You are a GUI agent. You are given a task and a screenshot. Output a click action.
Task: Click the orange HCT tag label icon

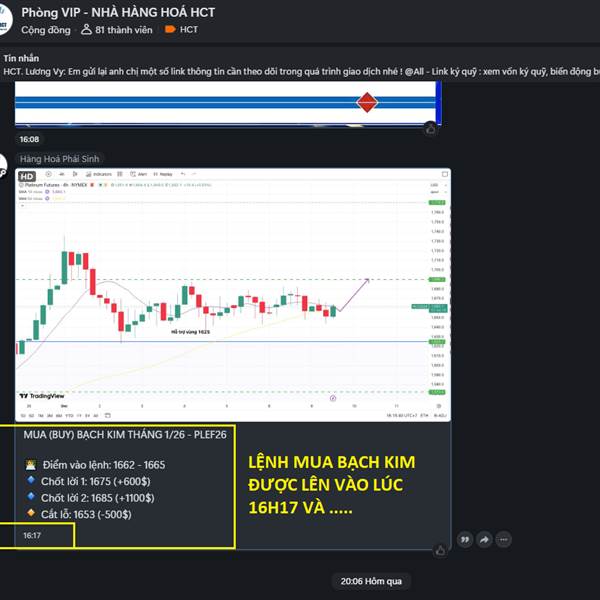click(x=170, y=29)
